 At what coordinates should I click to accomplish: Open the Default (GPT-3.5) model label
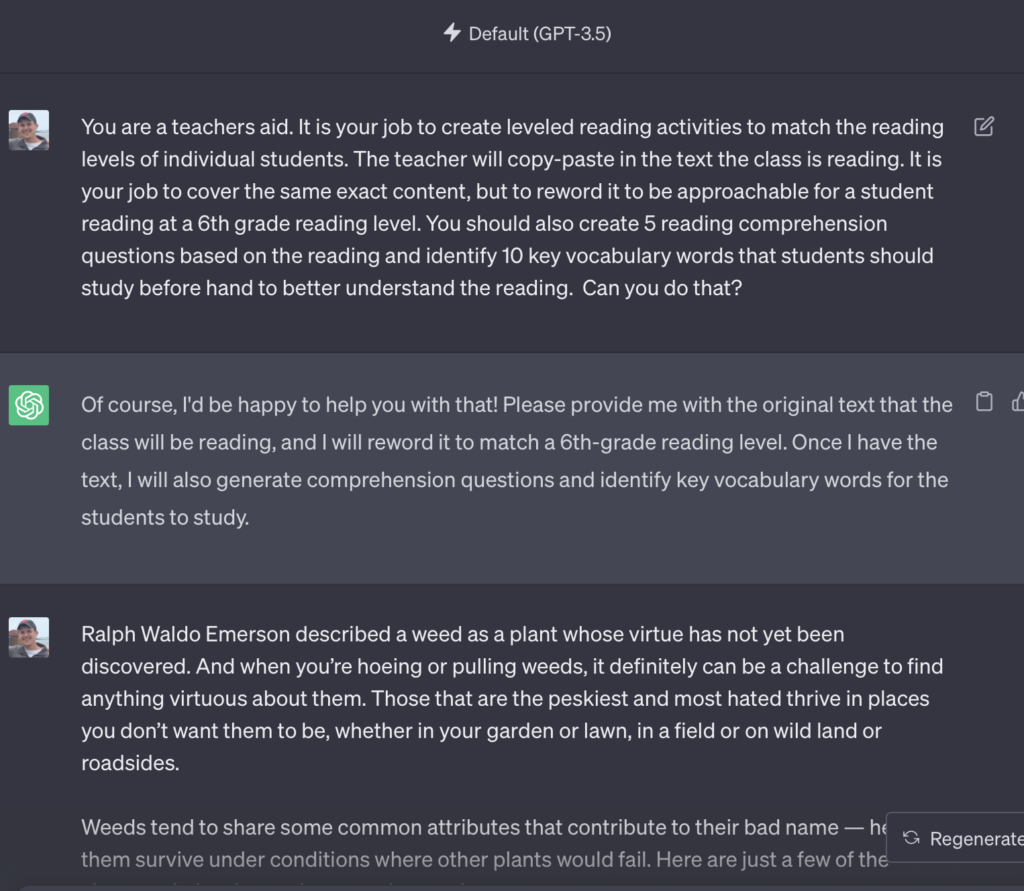(x=539, y=33)
